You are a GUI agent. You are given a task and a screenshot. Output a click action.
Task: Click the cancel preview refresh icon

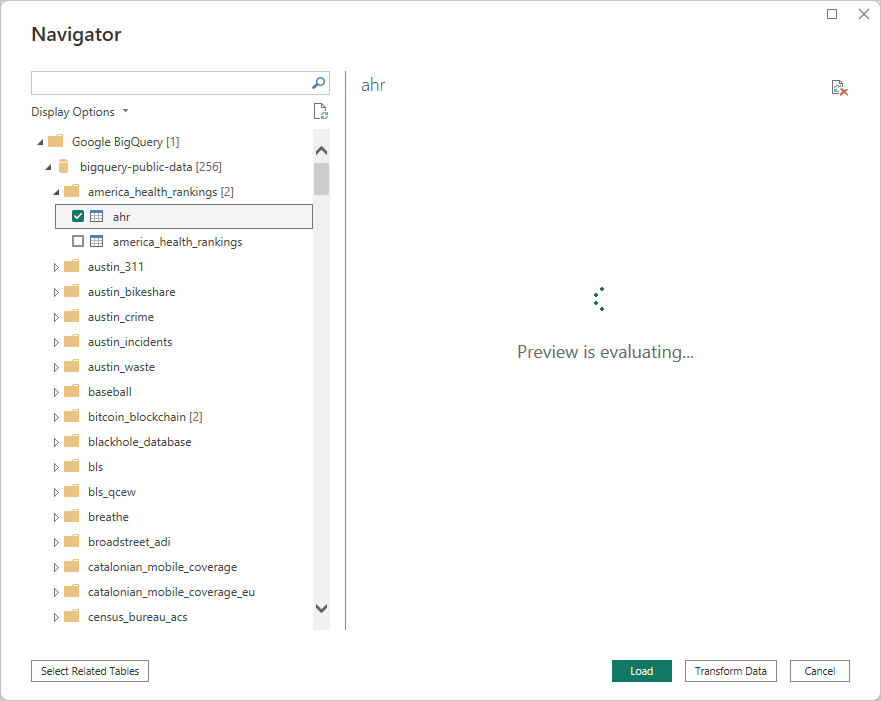pos(839,88)
